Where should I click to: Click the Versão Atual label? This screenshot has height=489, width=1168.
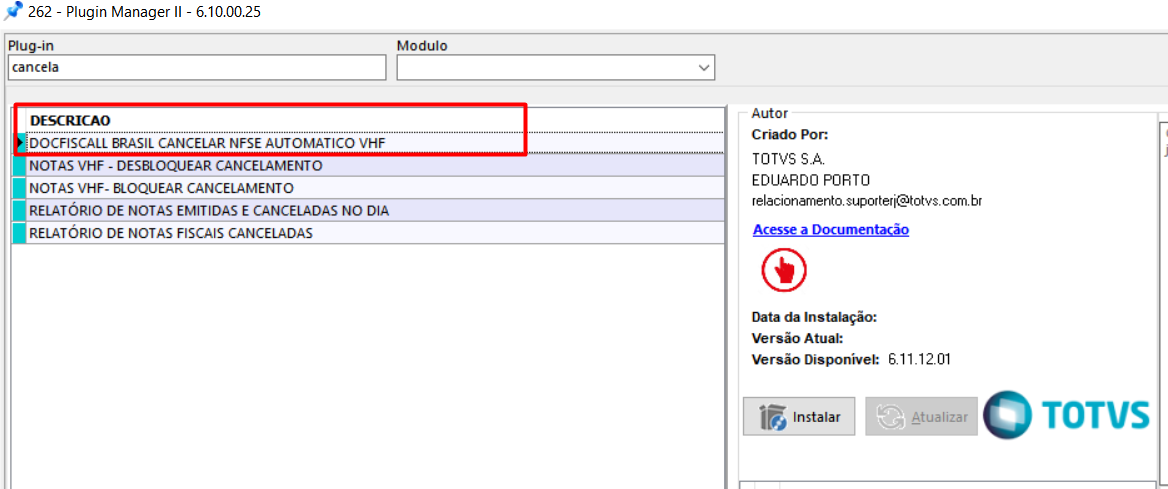click(x=797, y=338)
